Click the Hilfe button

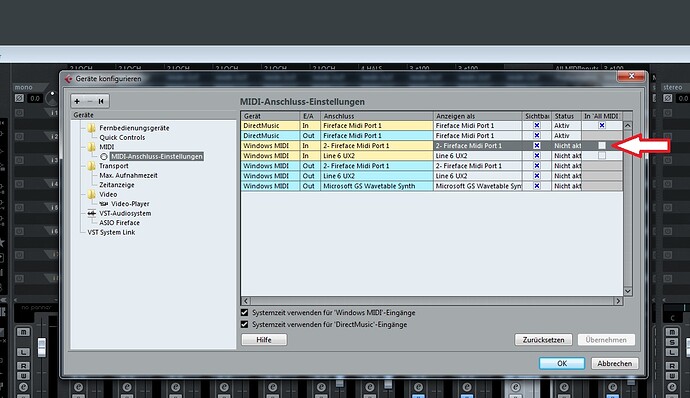tap(264, 340)
